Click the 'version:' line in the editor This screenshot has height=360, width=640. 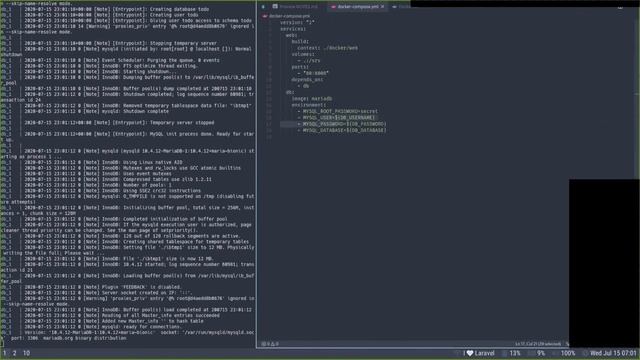click(x=297, y=22)
